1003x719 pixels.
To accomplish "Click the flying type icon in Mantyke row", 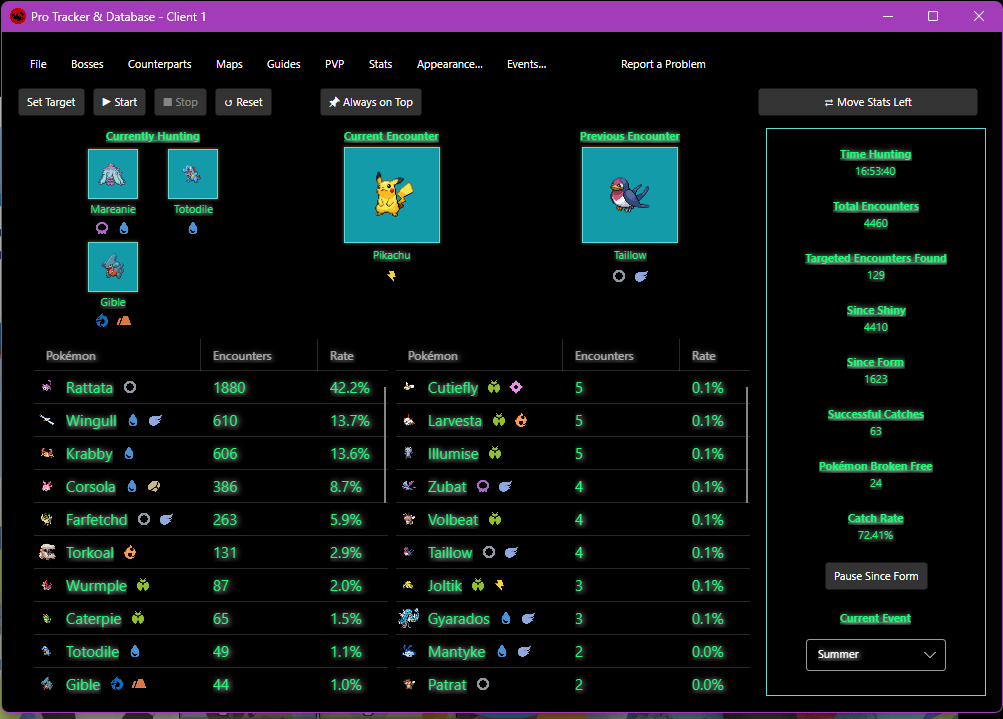I will 524,651.
